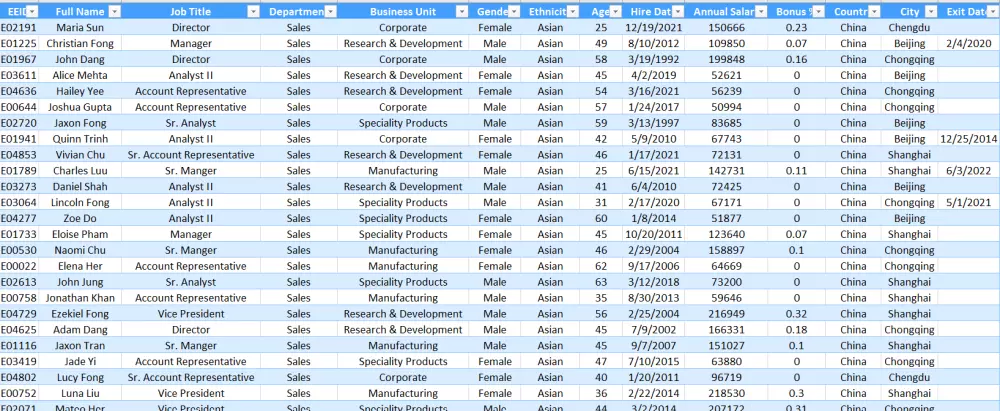Select the name cell Charles Luu
Image resolution: width=1000 pixels, height=411 pixels.
point(80,171)
